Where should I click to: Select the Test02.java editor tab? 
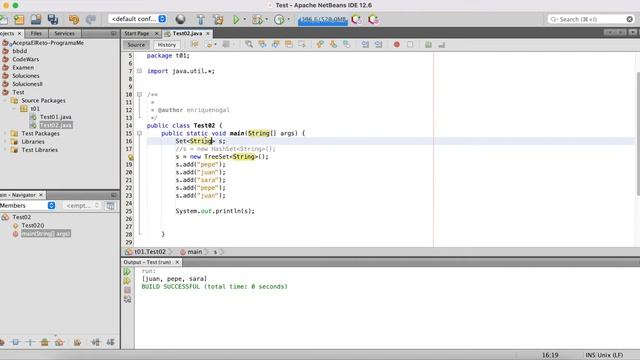tap(187, 33)
